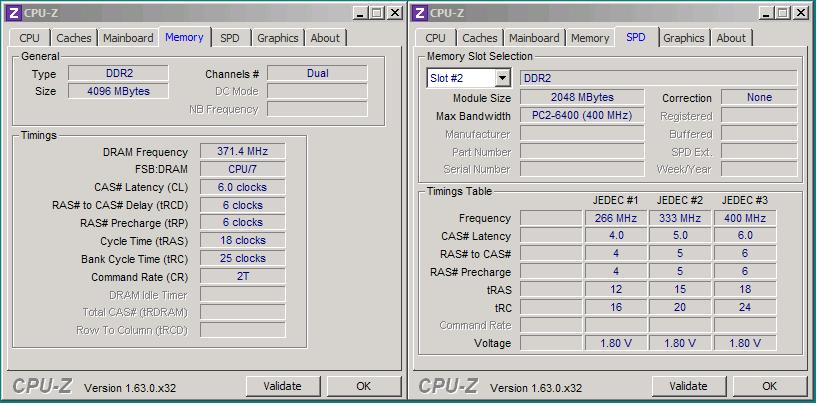Click JEDEC #2 CAS# Latency 5.0
This screenshot has width=818, height=405.
(x=680, y=236)
